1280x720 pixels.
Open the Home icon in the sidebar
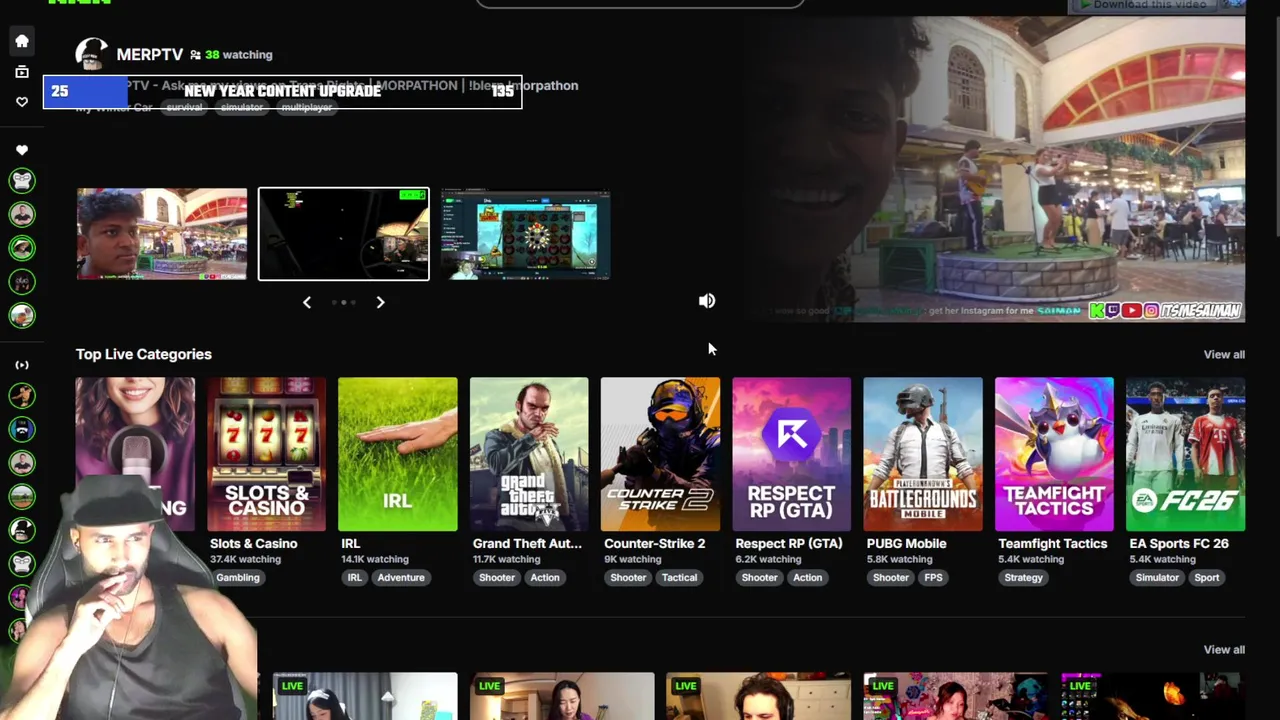pos(22,41)
